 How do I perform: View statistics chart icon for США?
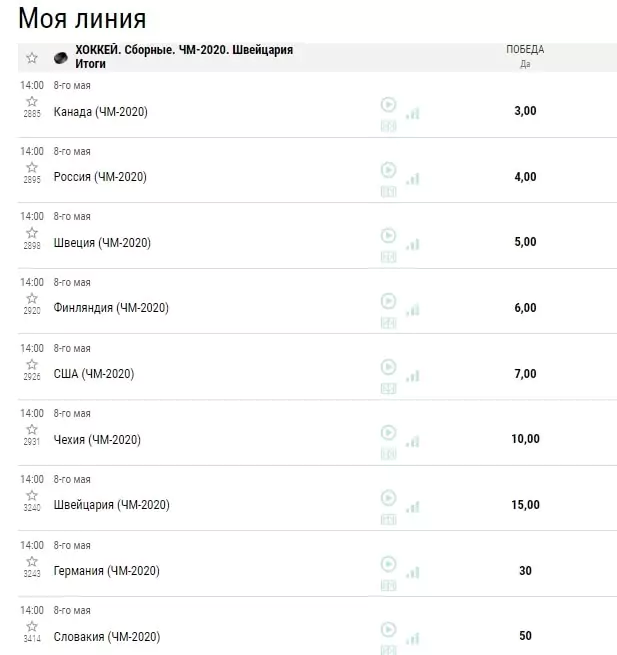(413, 376)
